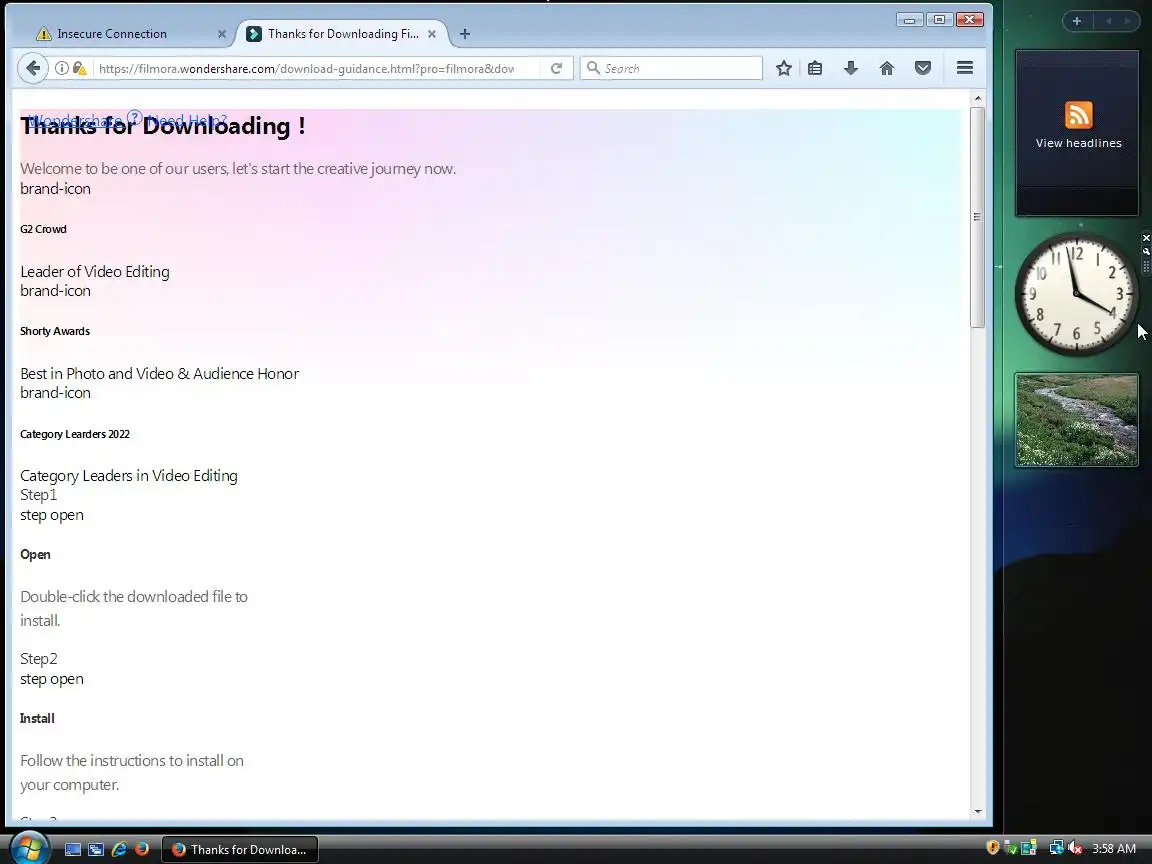Launch Firefox from Quick Launch
Image resolution: width=1152 pixels, height=864 pixels.
[x=142, y=849]
